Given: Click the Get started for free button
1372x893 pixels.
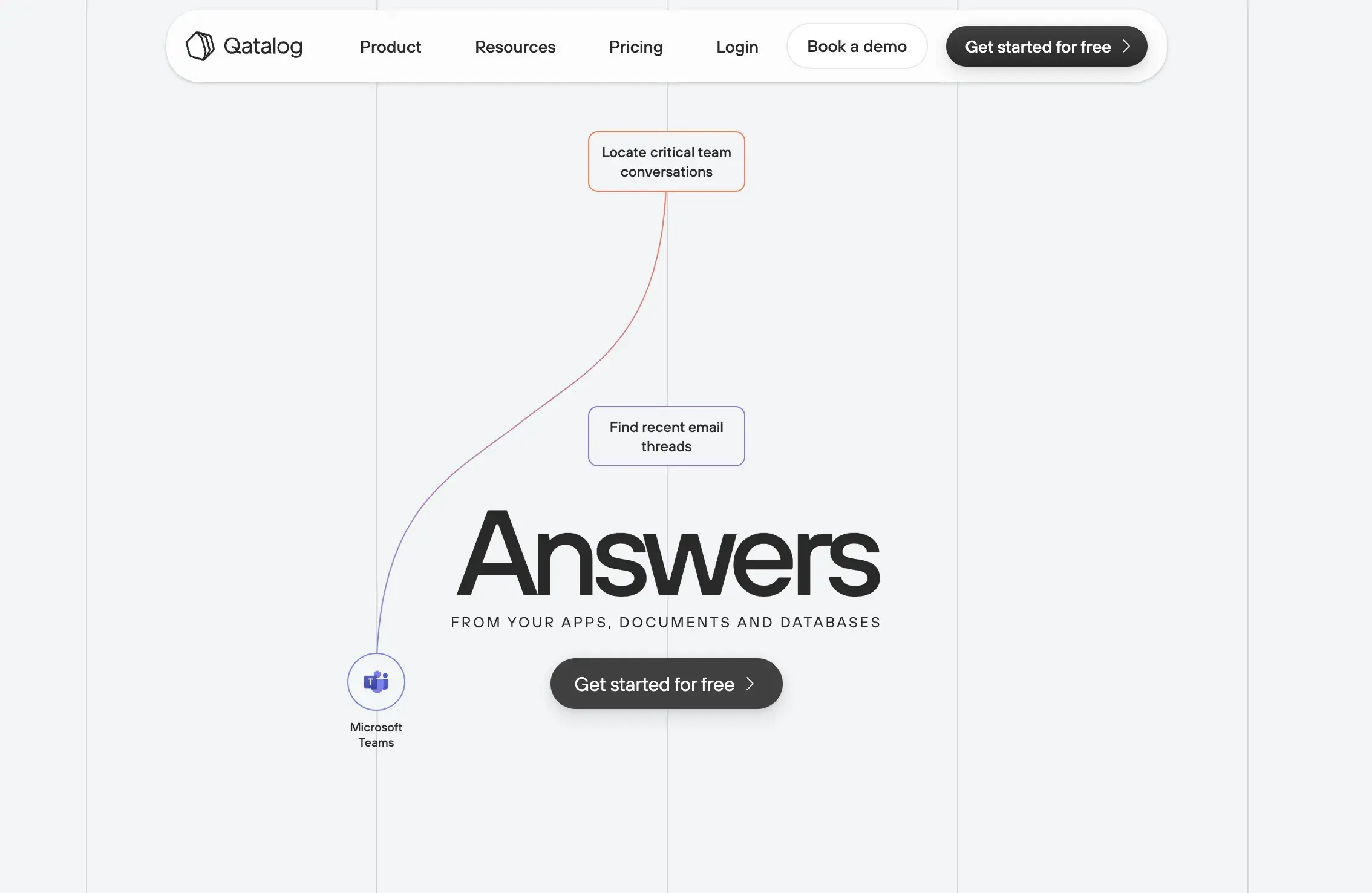Looking at the screenshot, I should [x=666, y=683].
